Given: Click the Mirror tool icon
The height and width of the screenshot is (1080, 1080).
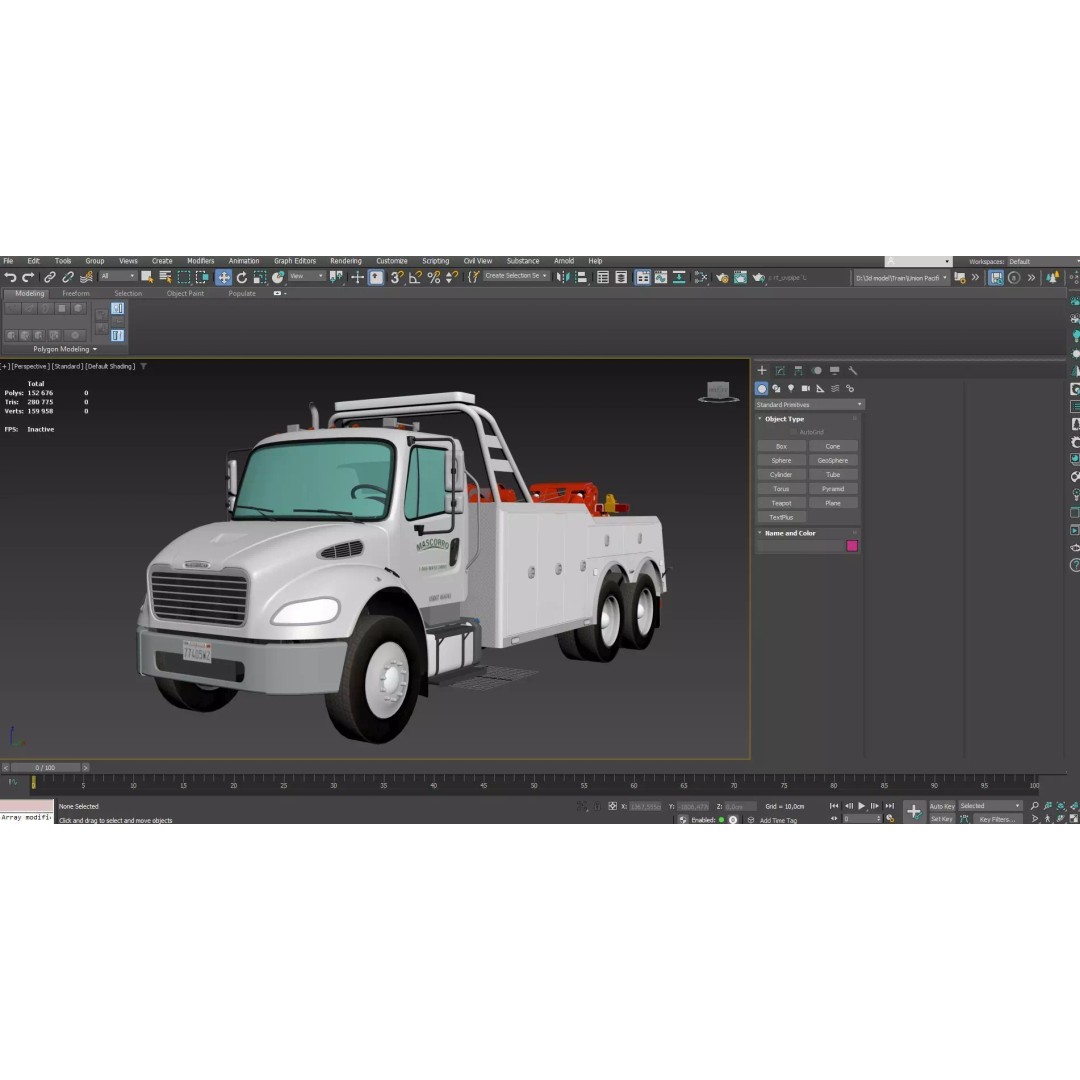Looking at the screenshot, I should tap(563, 278).
